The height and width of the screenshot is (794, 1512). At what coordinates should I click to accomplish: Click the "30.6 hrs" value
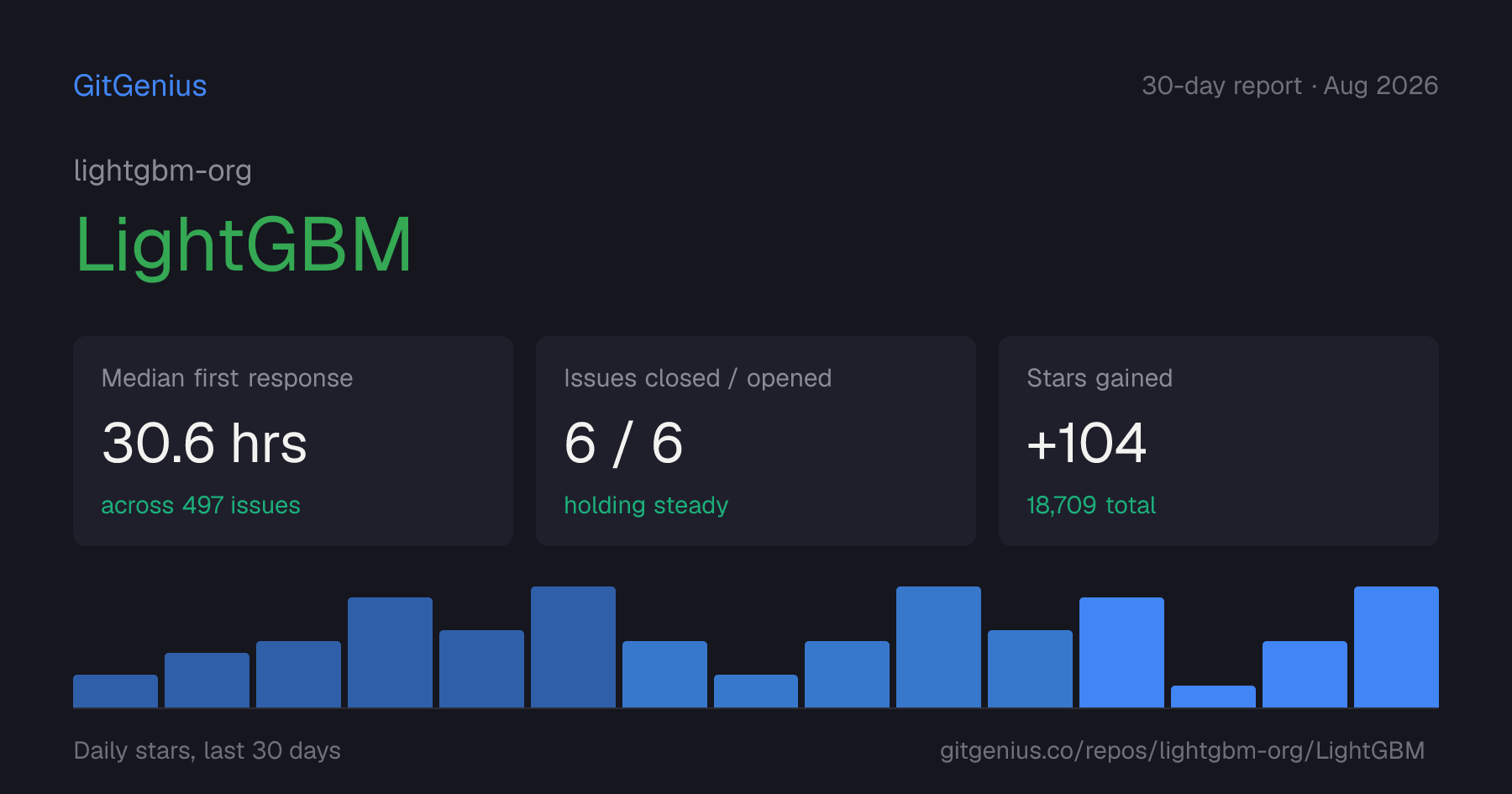pyautogui.click(x=204, y=443)
